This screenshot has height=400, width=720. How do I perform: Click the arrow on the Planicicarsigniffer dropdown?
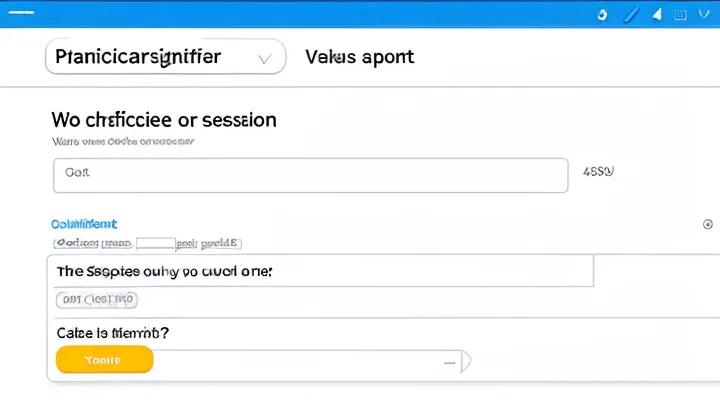click(x=265, y=58)
